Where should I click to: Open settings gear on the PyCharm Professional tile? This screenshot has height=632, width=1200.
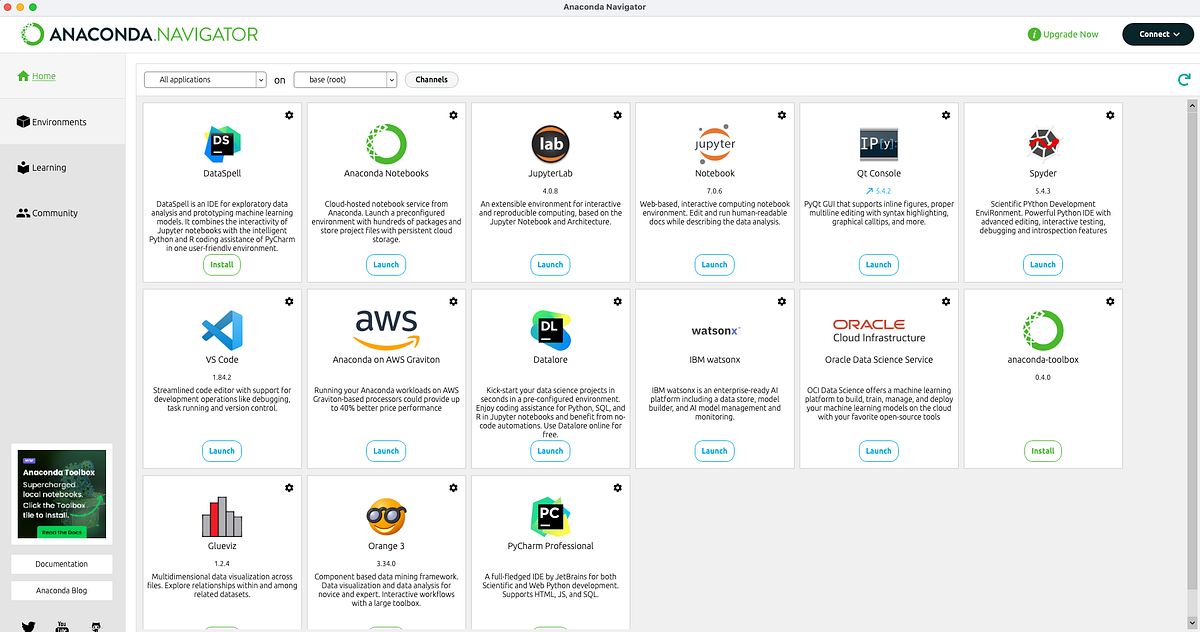(x=617, y=487)
